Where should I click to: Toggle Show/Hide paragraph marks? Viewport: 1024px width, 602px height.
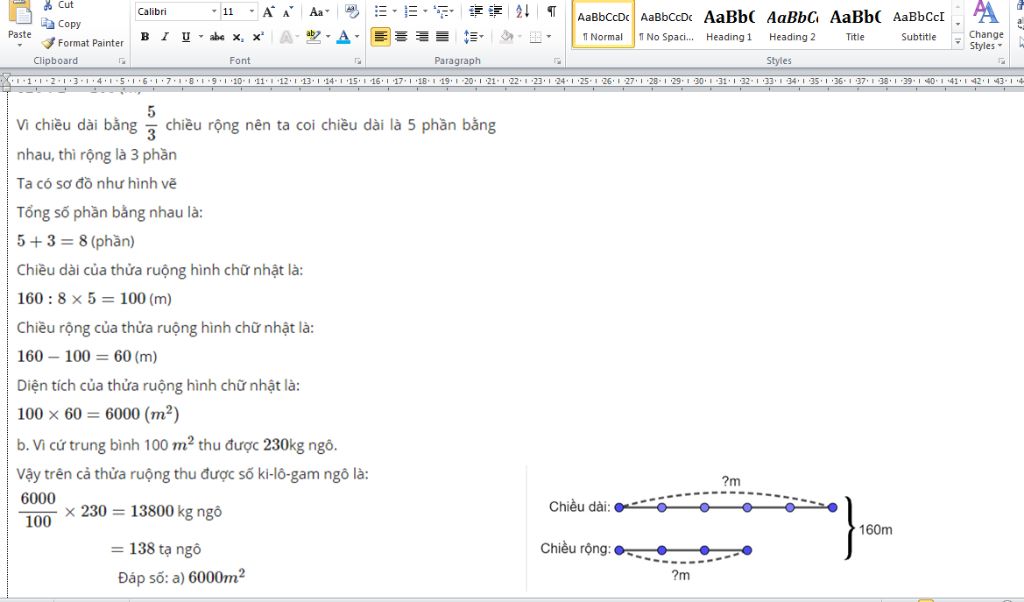click(x=552, y=11)
